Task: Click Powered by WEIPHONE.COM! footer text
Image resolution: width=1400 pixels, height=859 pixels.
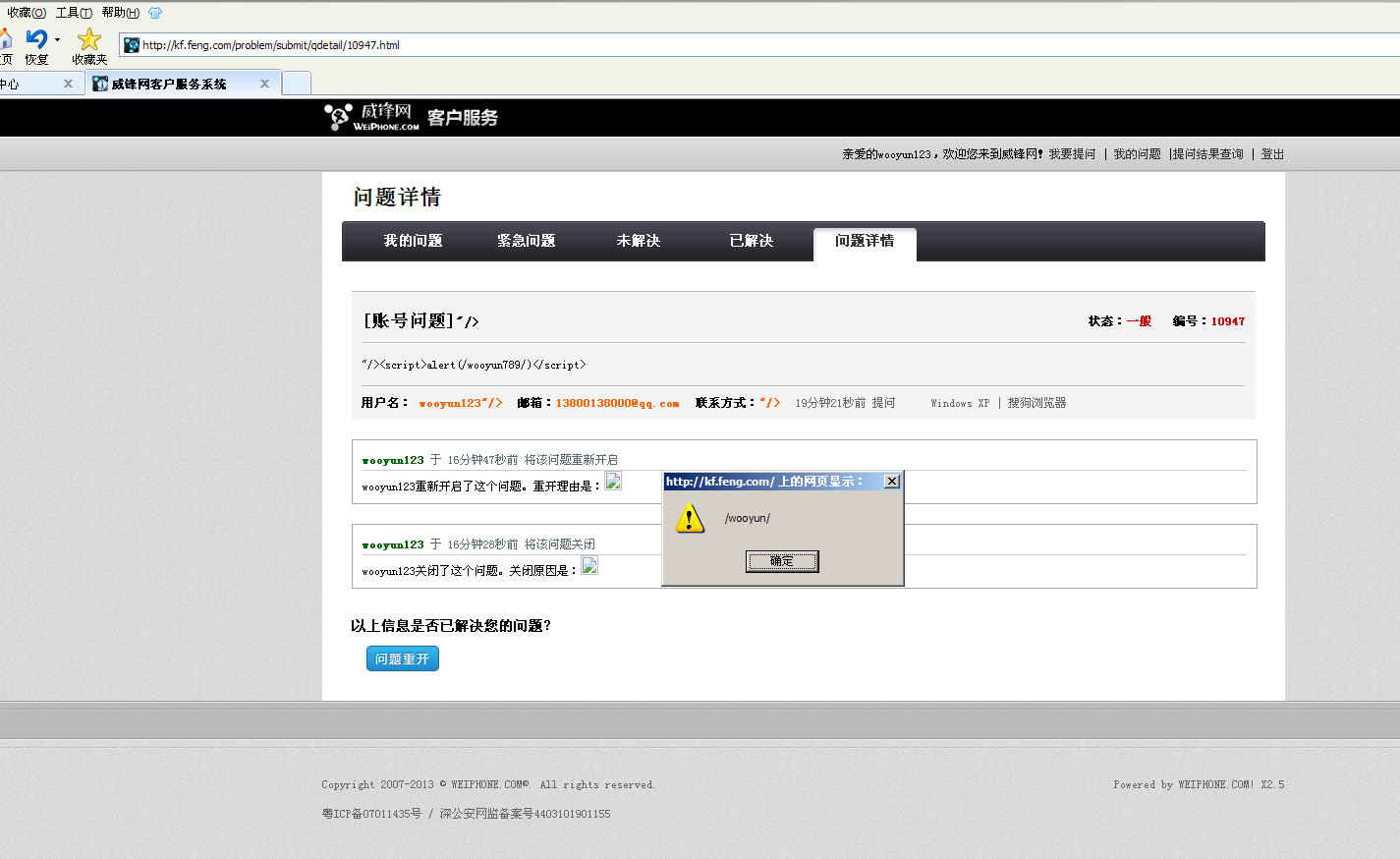Action: point(1199,784)
